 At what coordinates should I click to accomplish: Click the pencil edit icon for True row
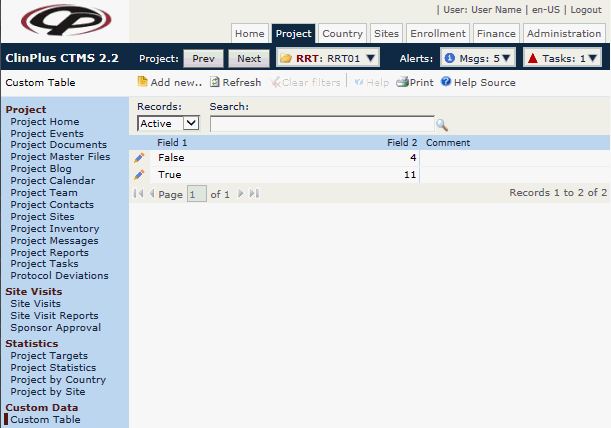click(x=138, y=175)
